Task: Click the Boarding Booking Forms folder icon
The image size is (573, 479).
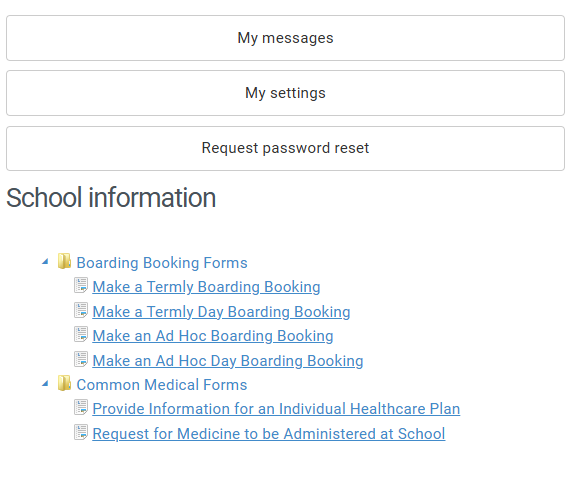Action: [x=64, y=261]
